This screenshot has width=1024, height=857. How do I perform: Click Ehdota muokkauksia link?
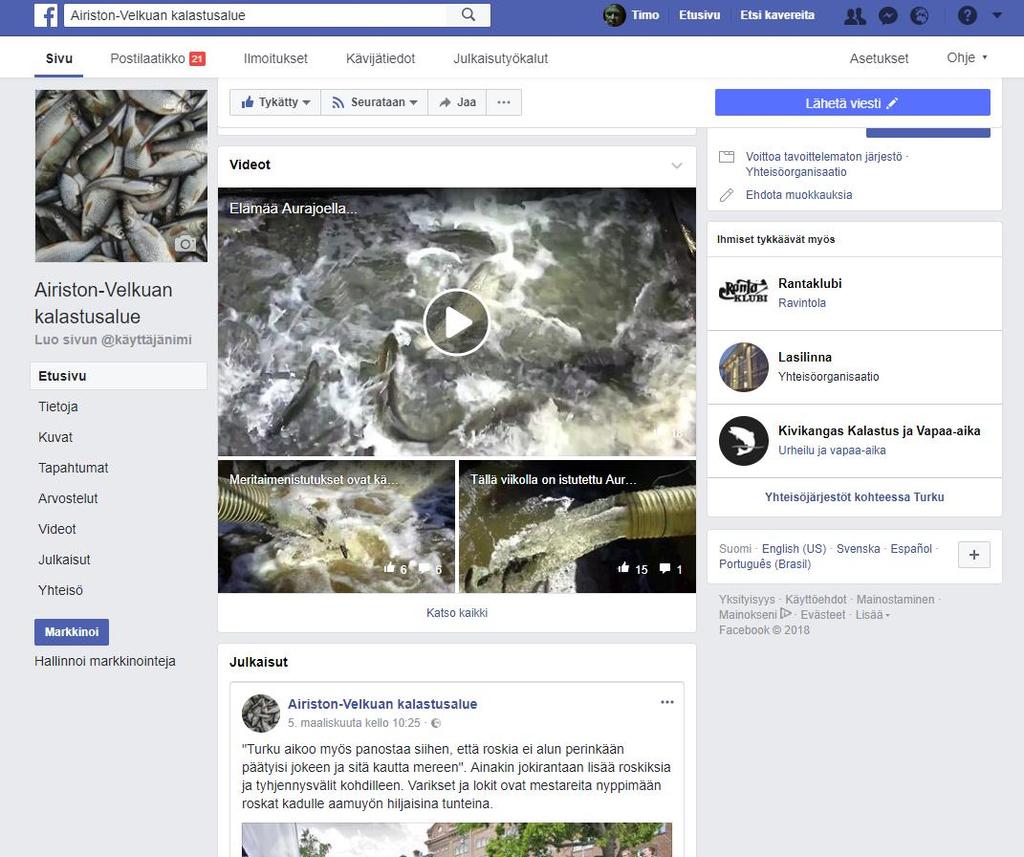coord(799,195)
